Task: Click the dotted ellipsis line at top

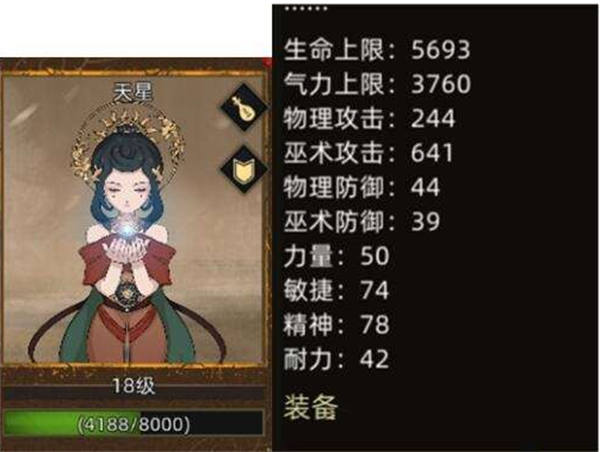Action: [306, 8]
